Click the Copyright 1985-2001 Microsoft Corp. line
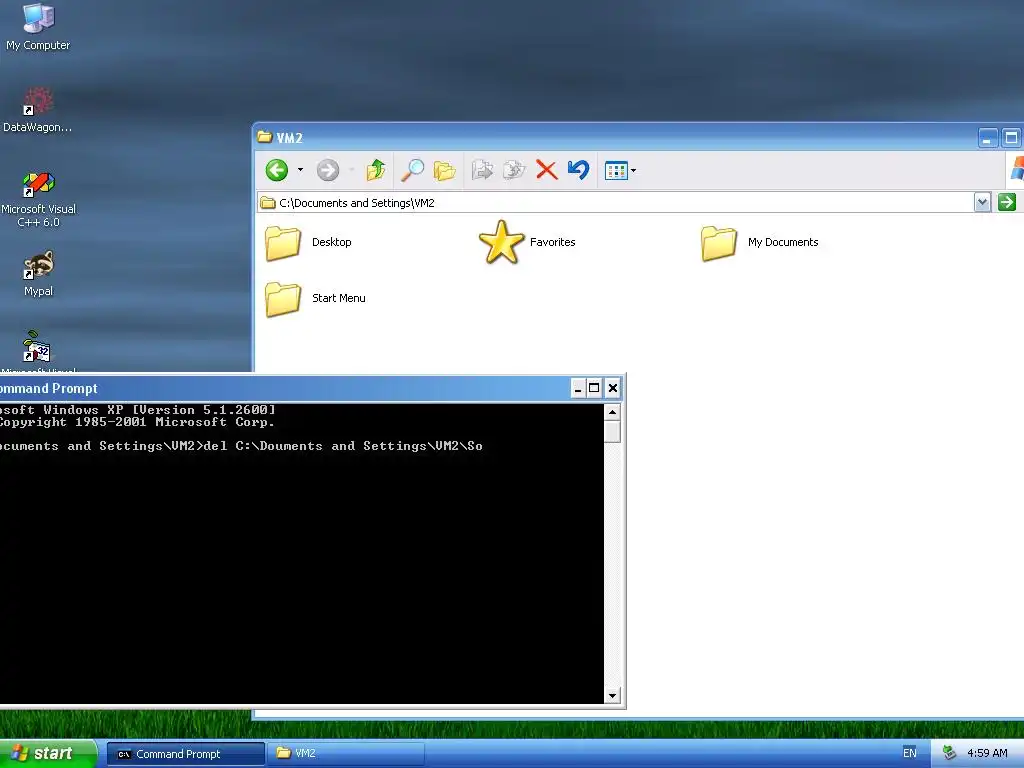The image size is (1024, 768). click(x=136, y=422)
